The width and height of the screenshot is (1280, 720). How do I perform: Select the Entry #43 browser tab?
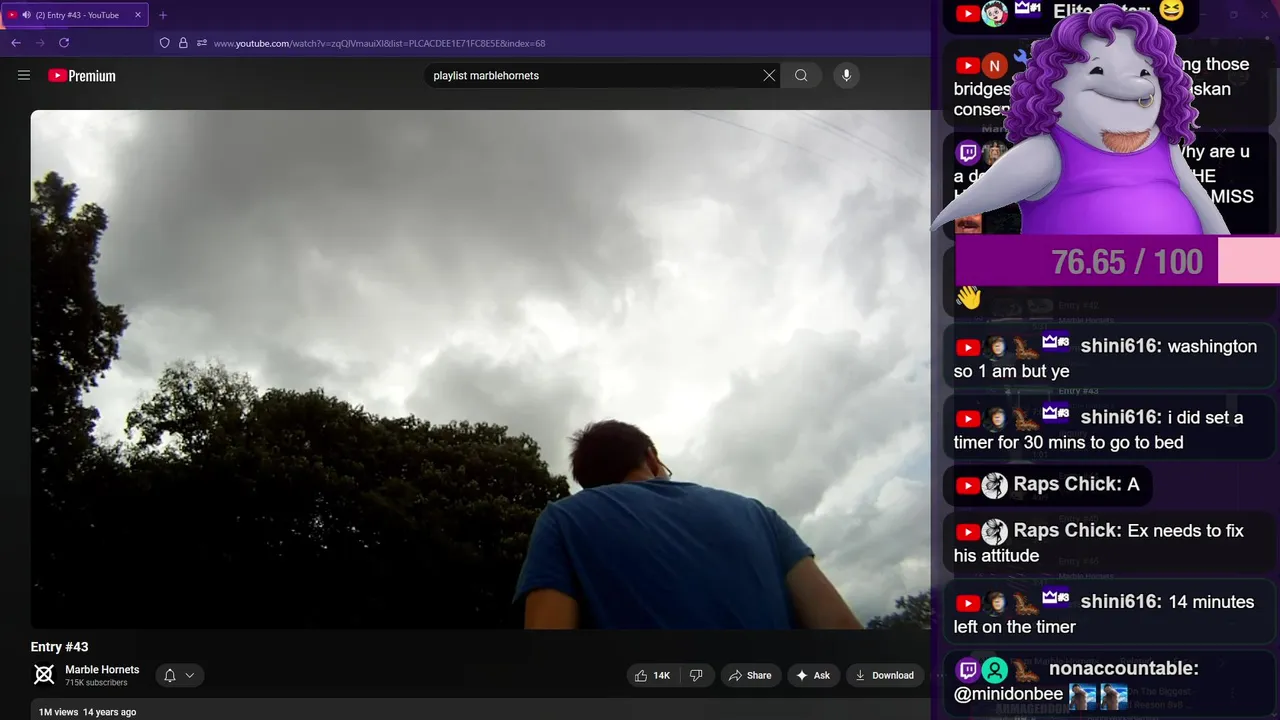76,15
